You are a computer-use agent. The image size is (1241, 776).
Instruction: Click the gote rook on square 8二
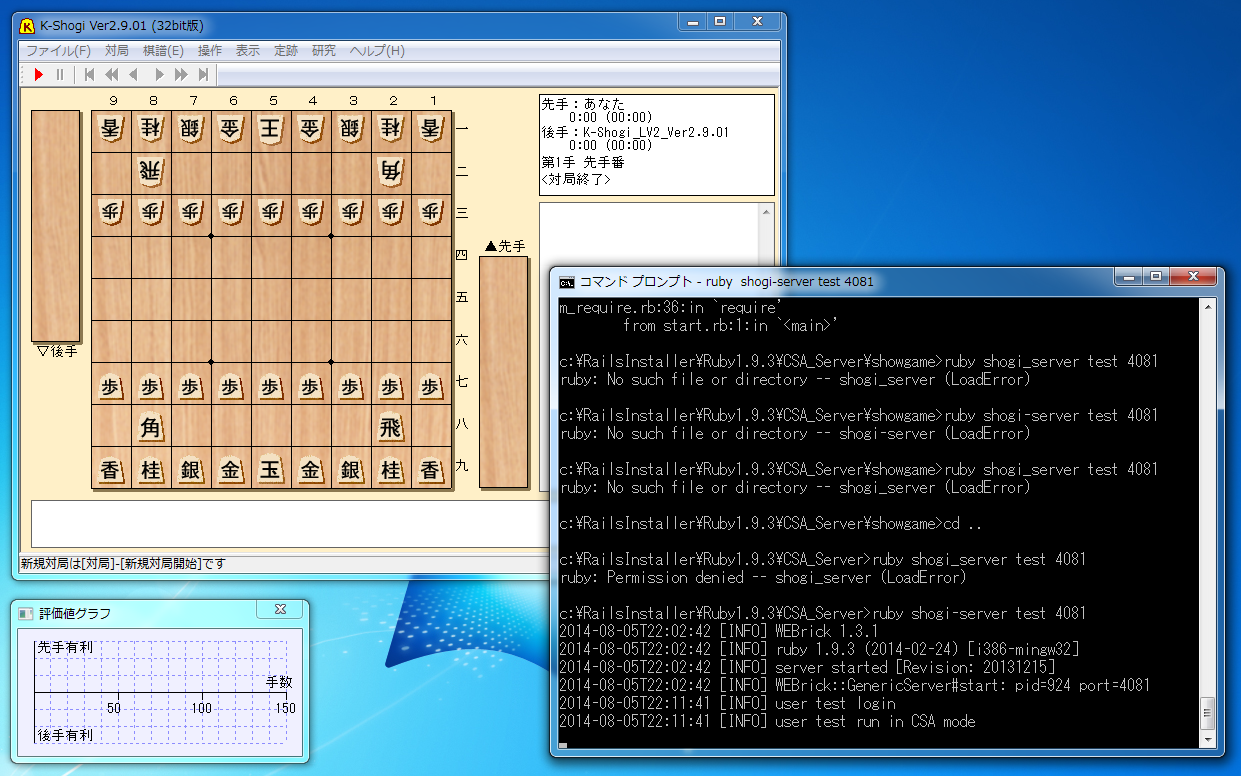(151, 173)
